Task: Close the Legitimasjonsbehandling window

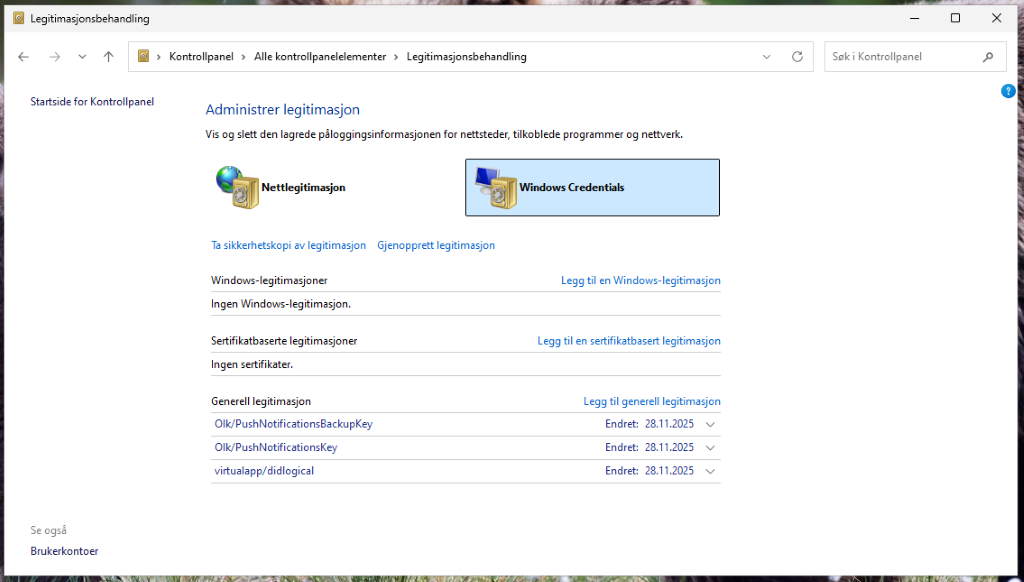Action: pos(997,18)
